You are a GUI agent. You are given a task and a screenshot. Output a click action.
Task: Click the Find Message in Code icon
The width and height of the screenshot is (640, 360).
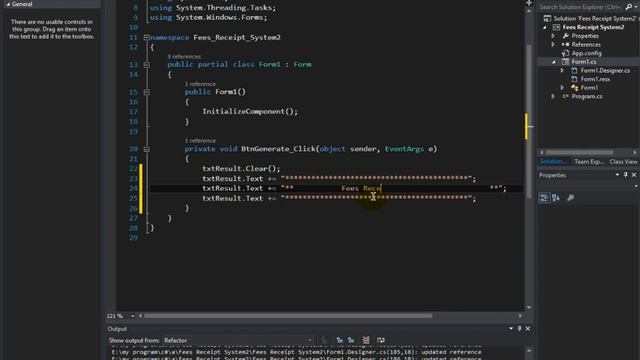324,340
